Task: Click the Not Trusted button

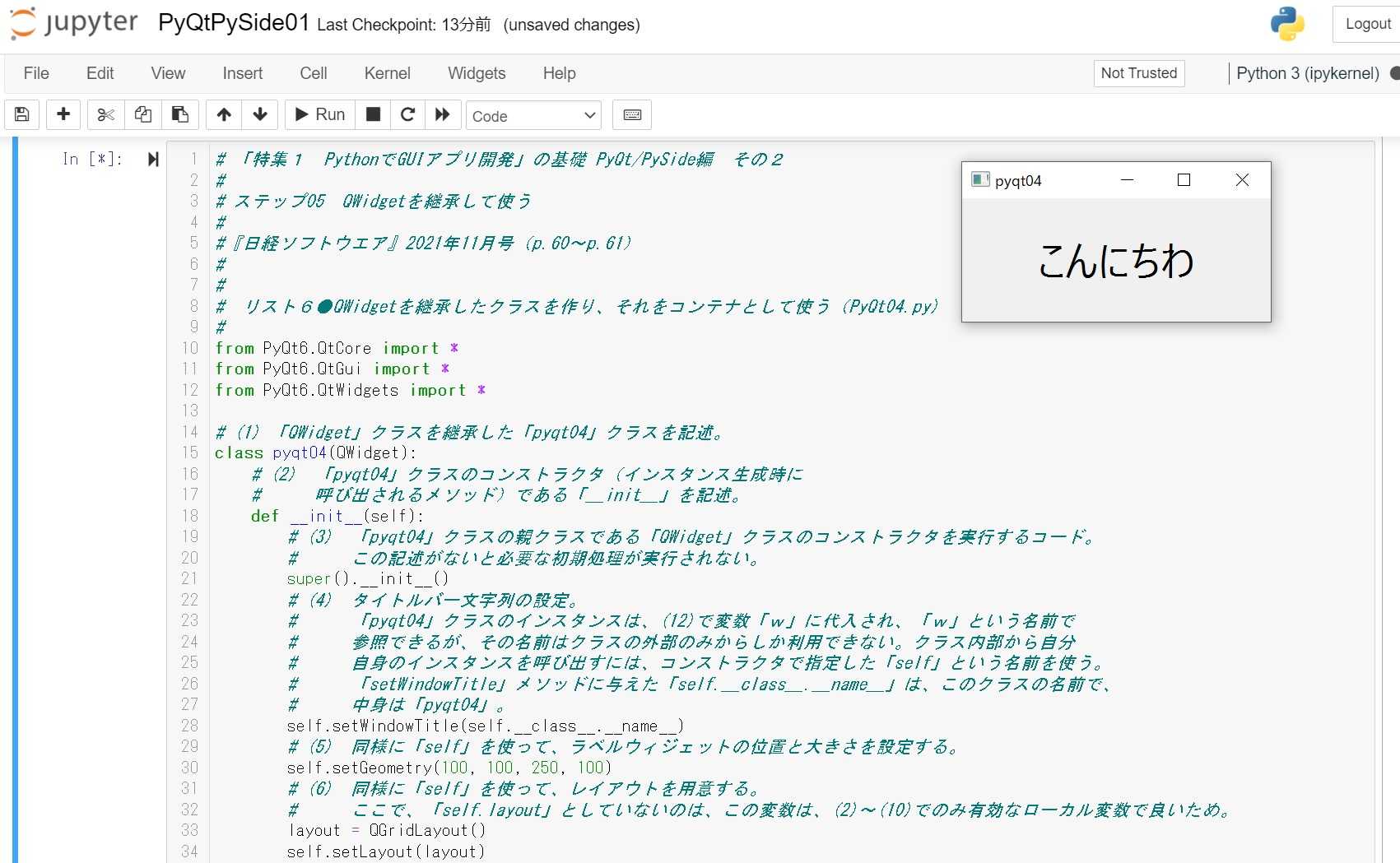Action: coord(1138,73)
